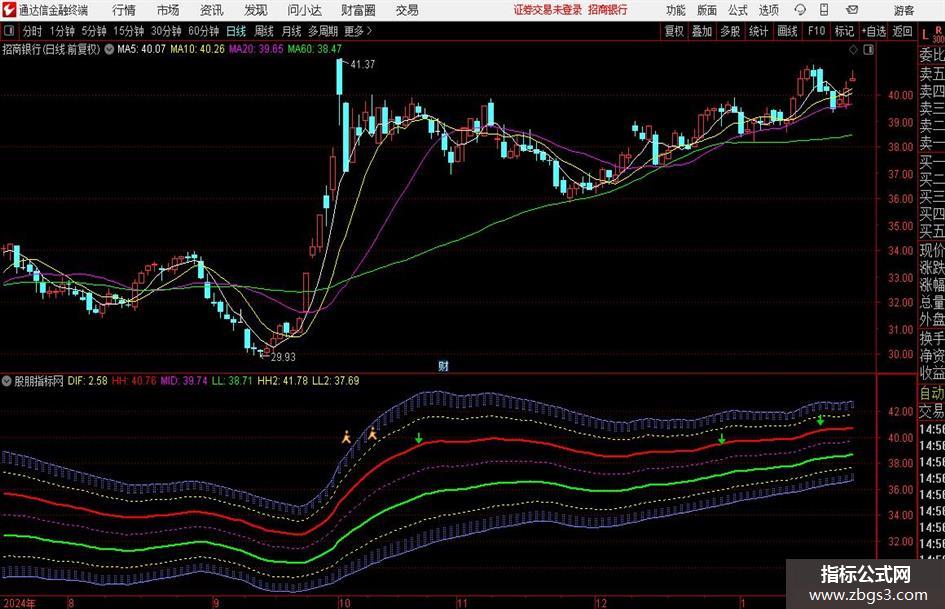Viewport: 945px width, 609px height.
Task: Click the 复权 button
Action: click(x=674, y=31)
